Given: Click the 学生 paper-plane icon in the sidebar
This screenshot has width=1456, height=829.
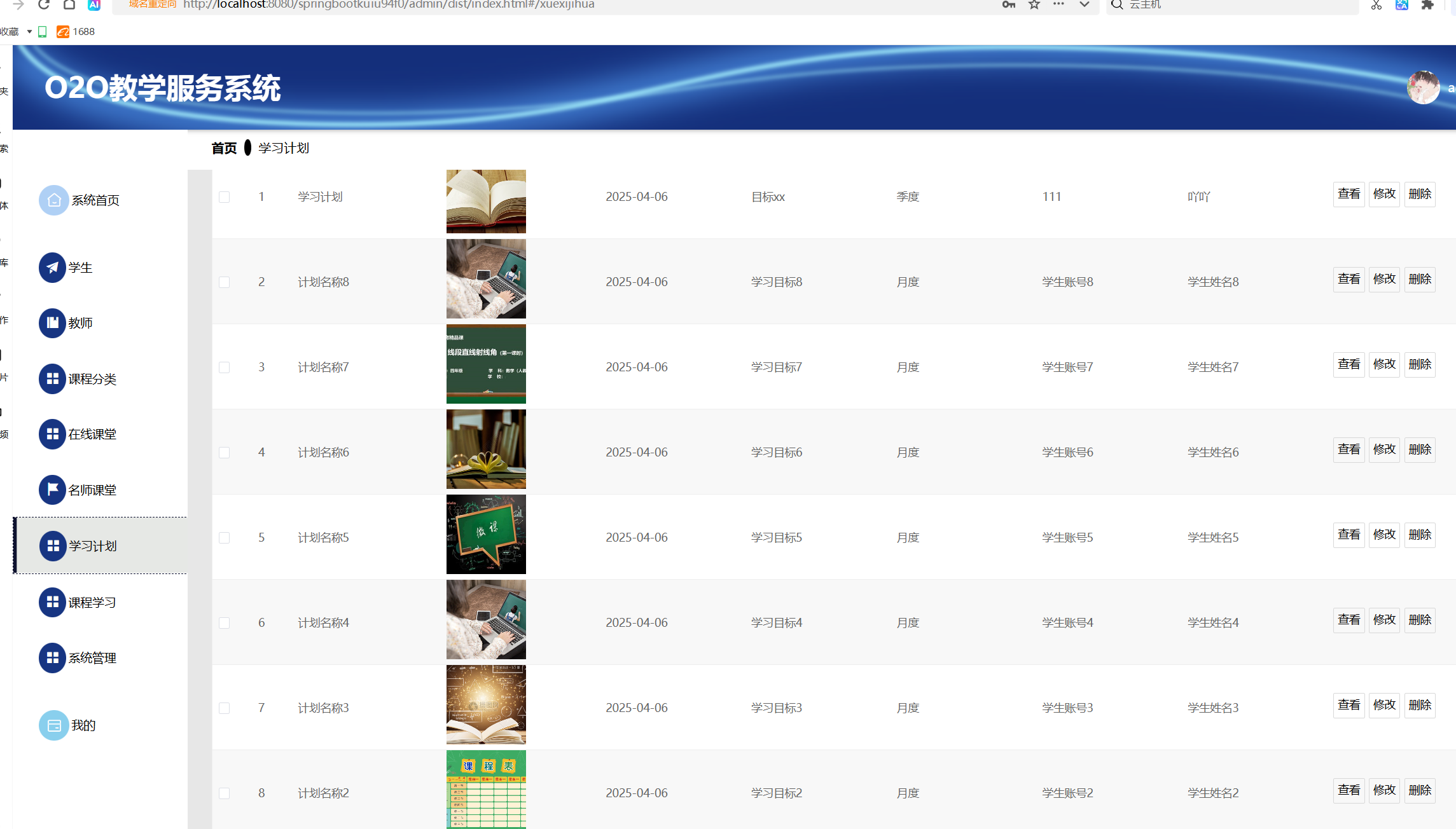Looking at the screenshot, I should pos(53,268).
